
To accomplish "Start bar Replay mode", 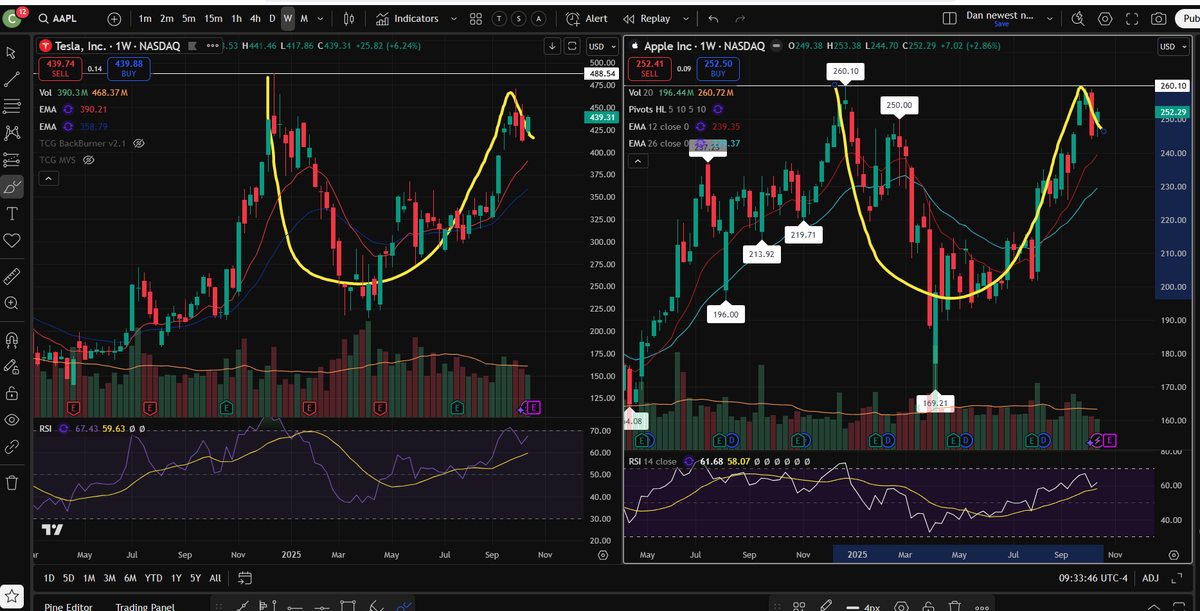I will 646,19.
